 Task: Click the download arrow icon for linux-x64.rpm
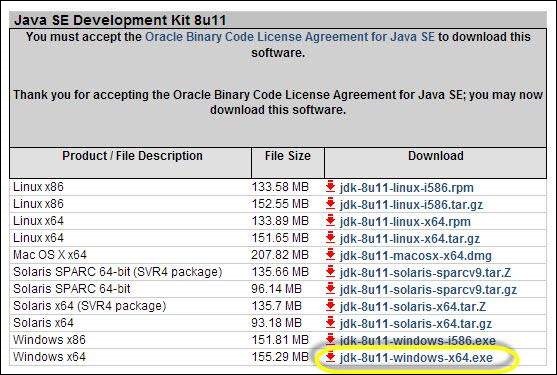click(330, 221)
